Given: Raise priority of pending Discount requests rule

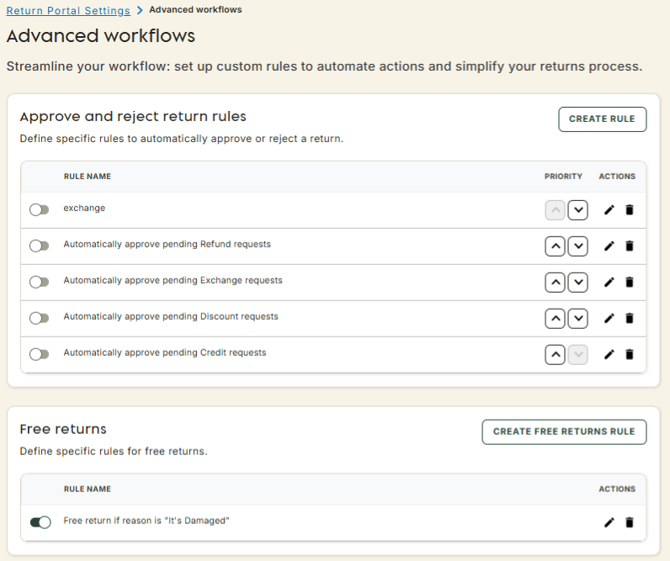Looking at the screenshot, I should coord(555,318).
